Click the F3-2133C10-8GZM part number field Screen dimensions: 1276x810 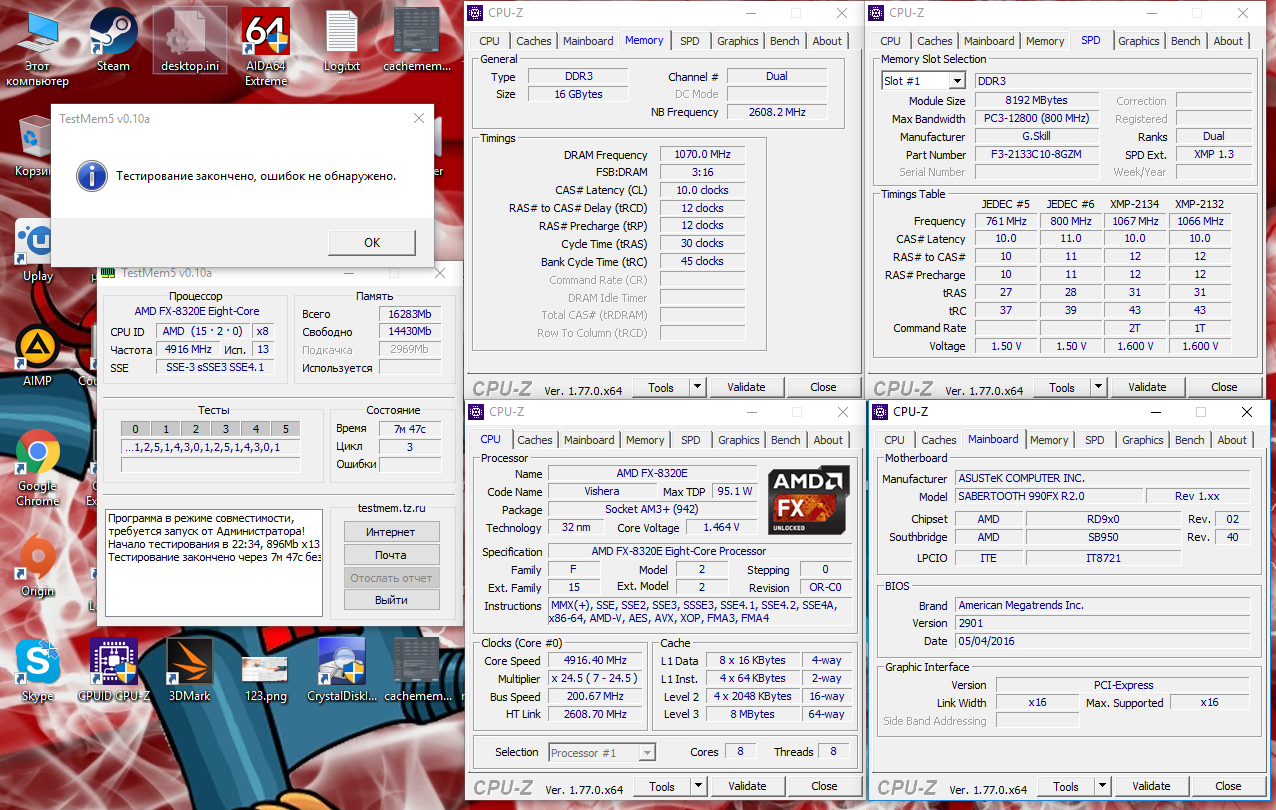[1036, 155]
